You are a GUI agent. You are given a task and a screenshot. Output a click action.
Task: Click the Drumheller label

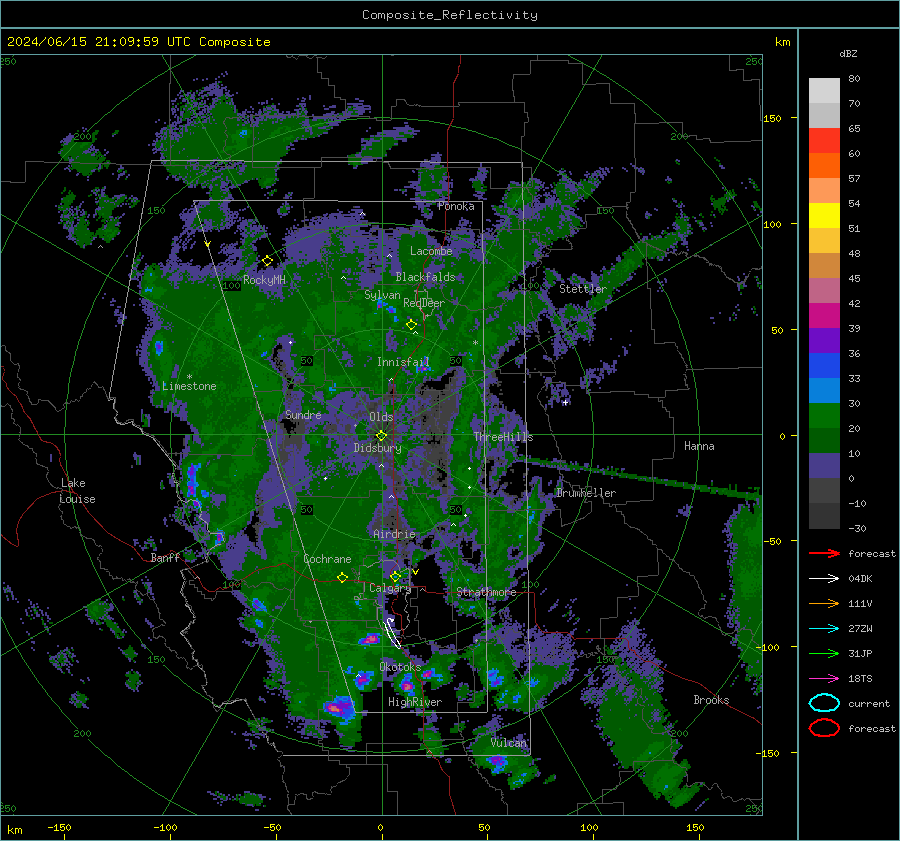[x=585, y=493]
